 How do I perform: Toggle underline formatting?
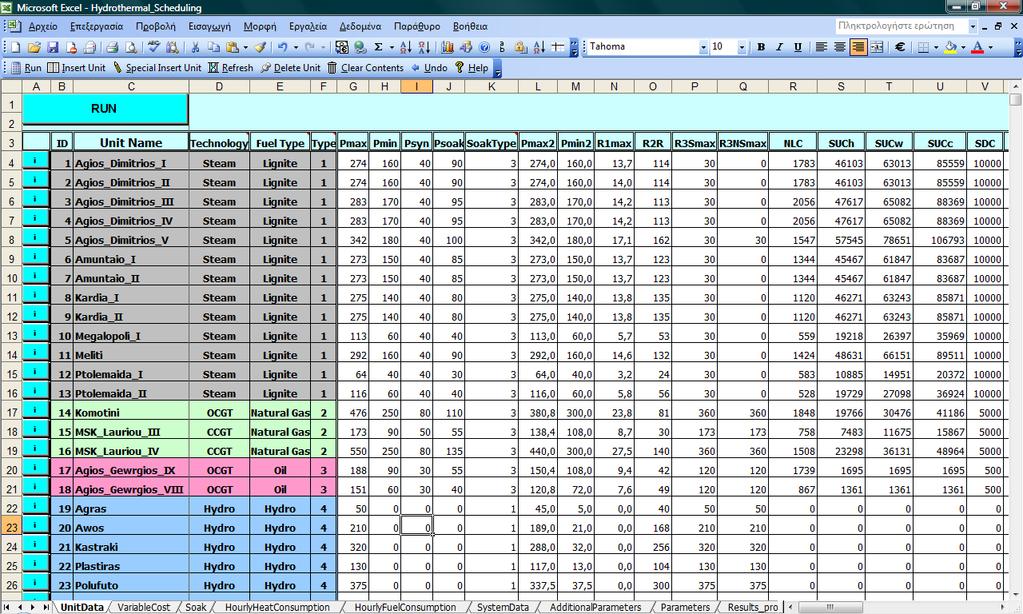tap(797, 47)
